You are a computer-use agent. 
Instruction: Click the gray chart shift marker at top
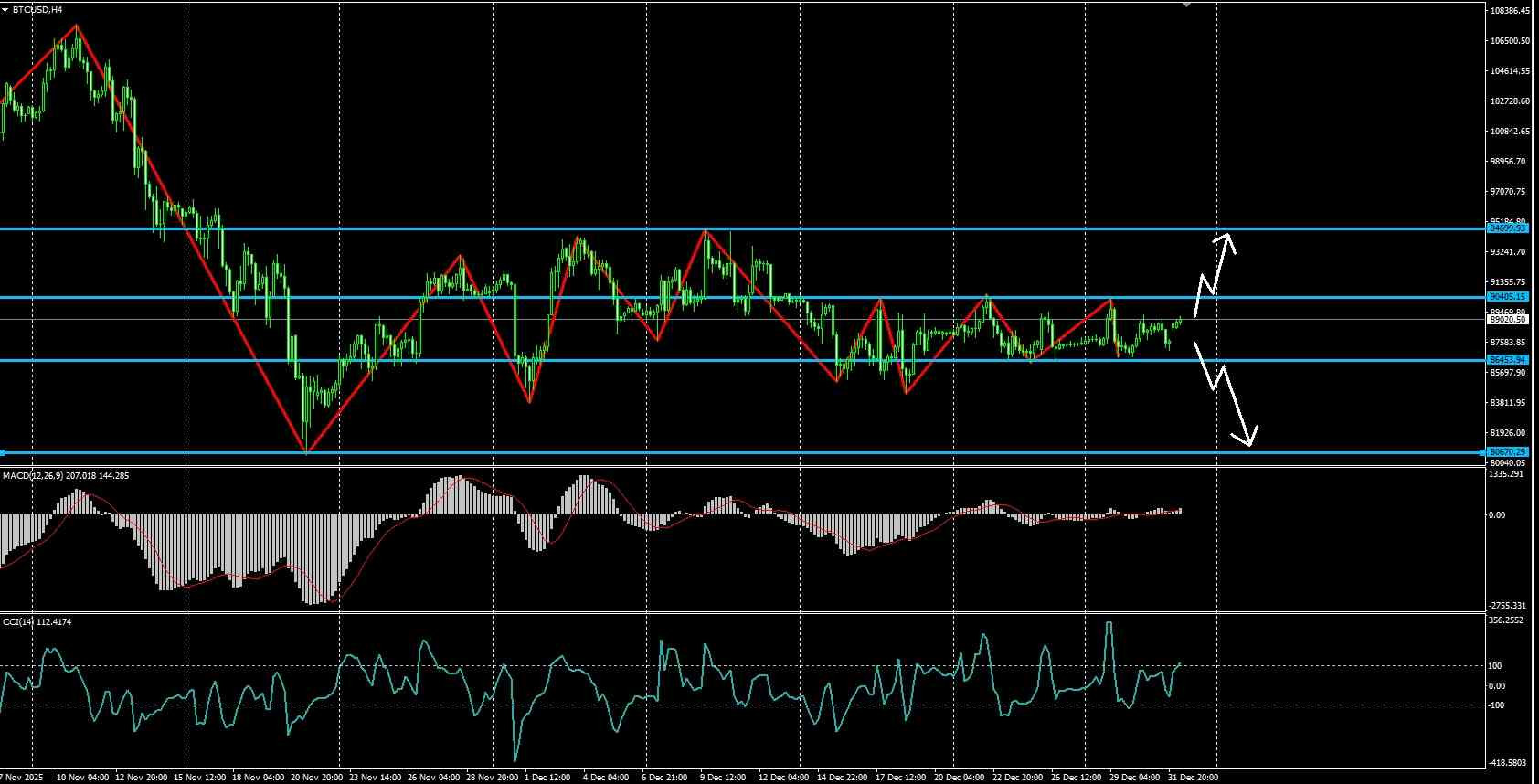[x=1186, y=5]
